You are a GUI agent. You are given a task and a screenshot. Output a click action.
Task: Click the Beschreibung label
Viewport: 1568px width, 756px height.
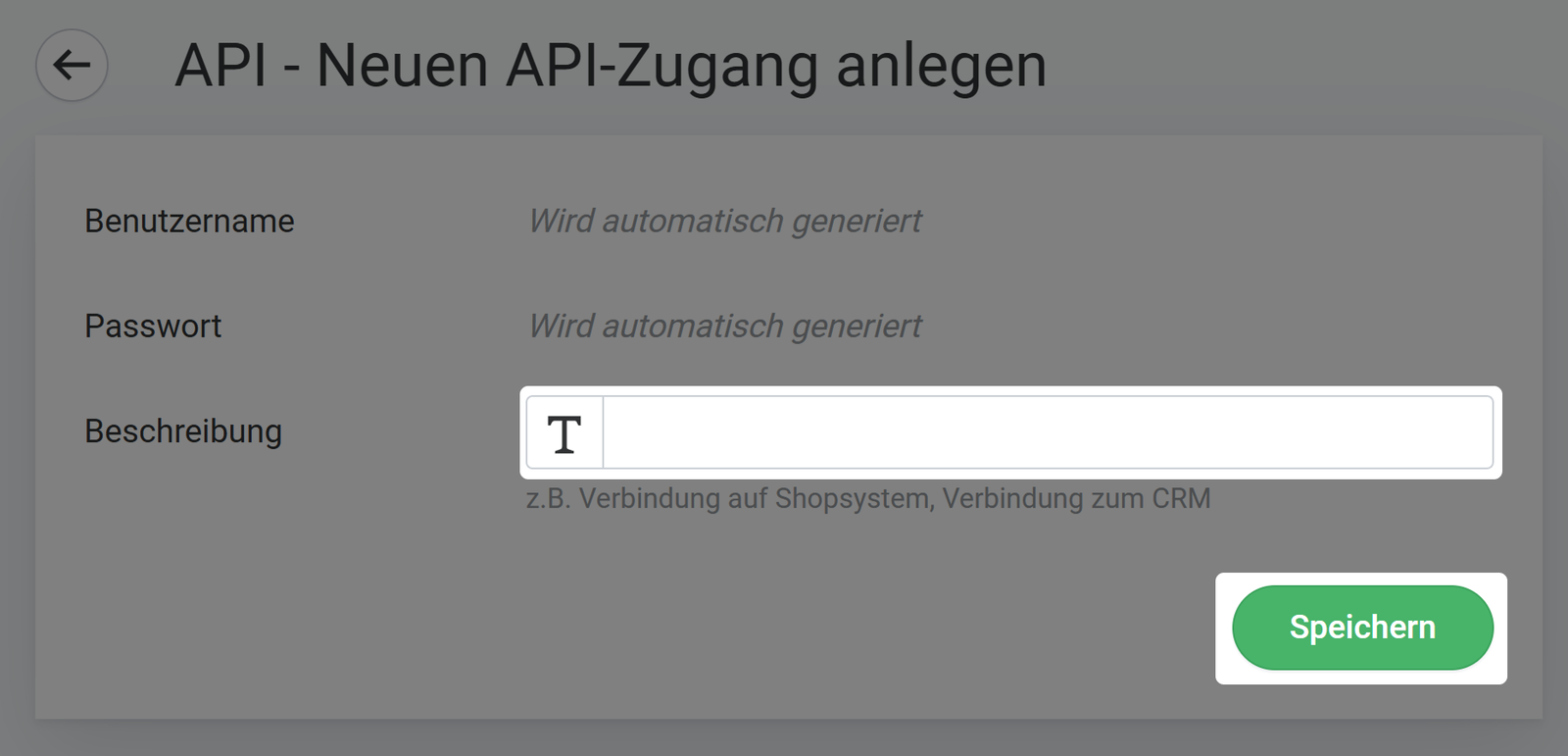coord(183,431)
